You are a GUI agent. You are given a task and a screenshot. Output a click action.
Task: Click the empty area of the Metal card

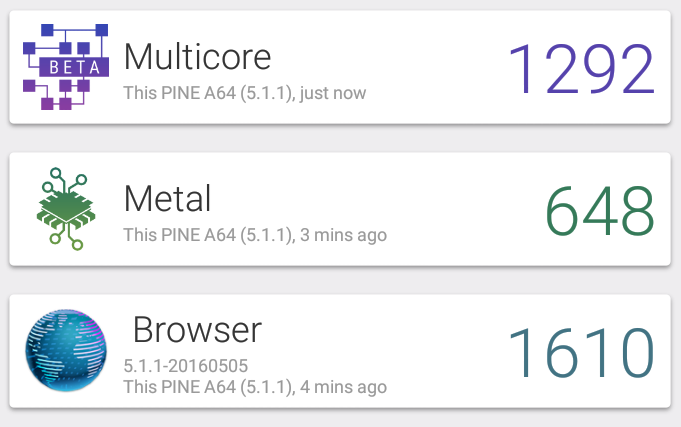coord(456,209)
